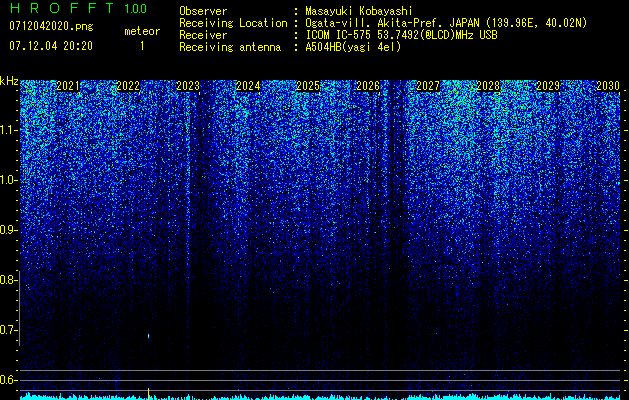The width and height of the screenshot is (629, 400).
Task: Click the 2027 time marker
Action: [x=428, y=86]
